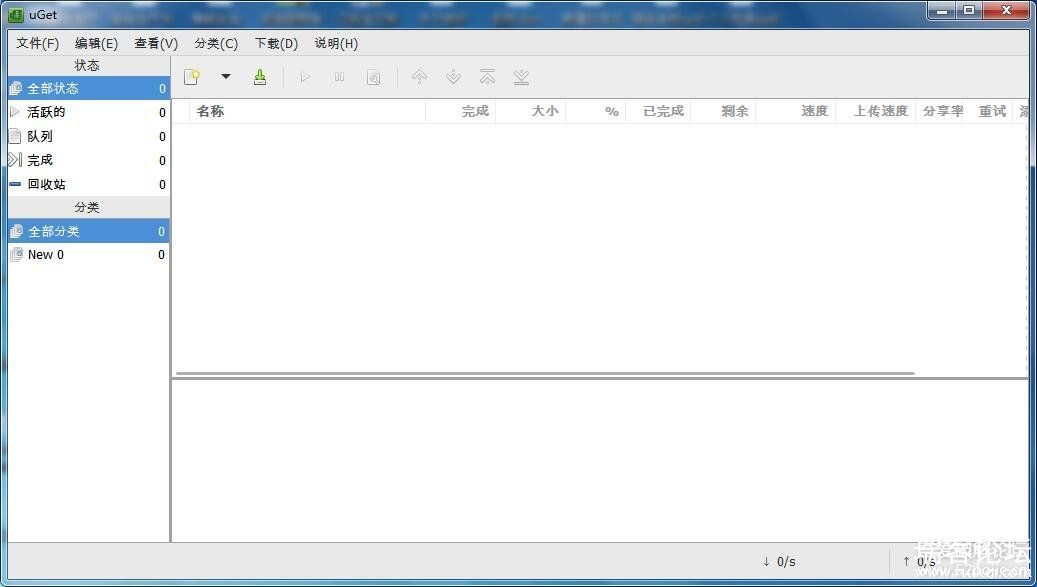Select the 队列 status row

[x=89, y=137]
